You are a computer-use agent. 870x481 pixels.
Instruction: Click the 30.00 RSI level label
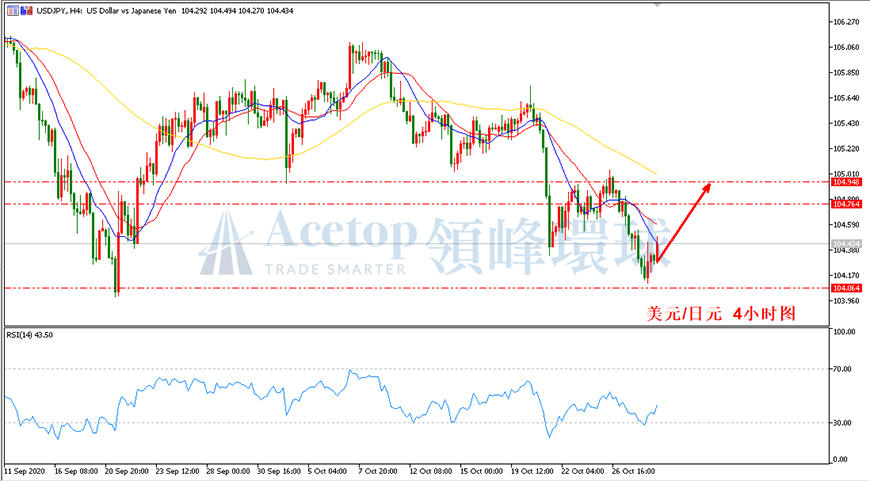point(843,423)
